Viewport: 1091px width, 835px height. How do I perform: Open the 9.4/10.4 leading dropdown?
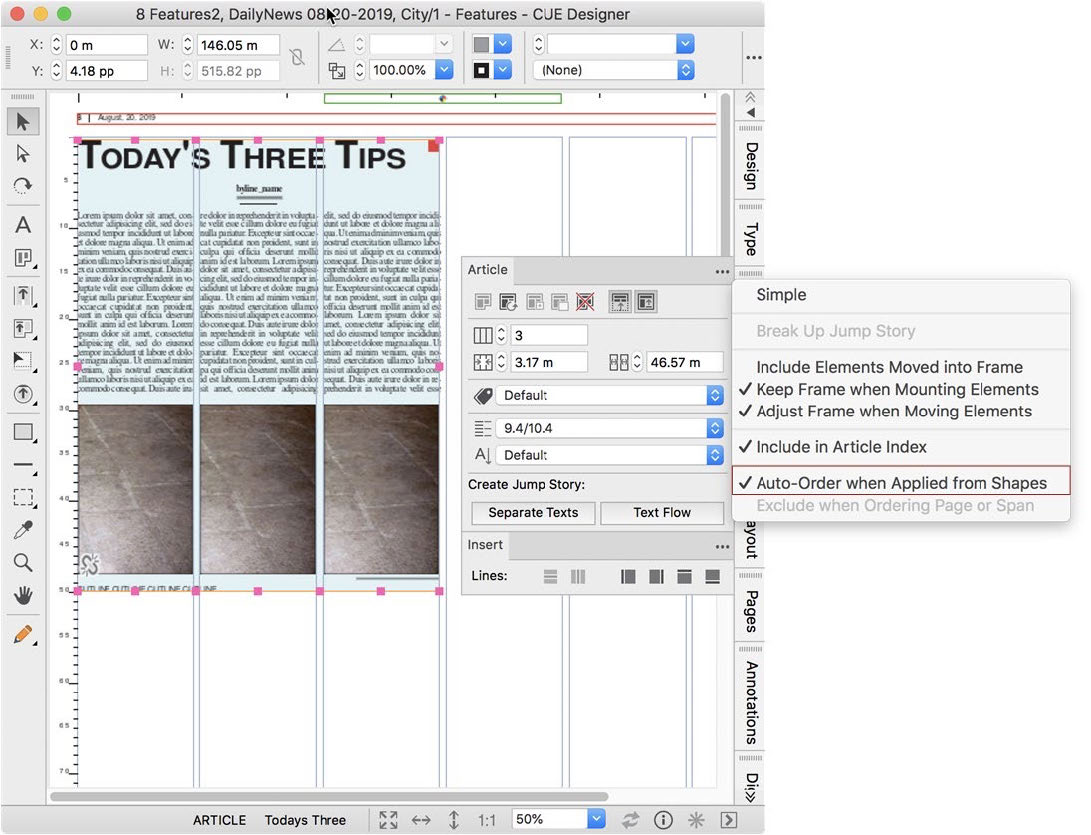tap(714, 428)
